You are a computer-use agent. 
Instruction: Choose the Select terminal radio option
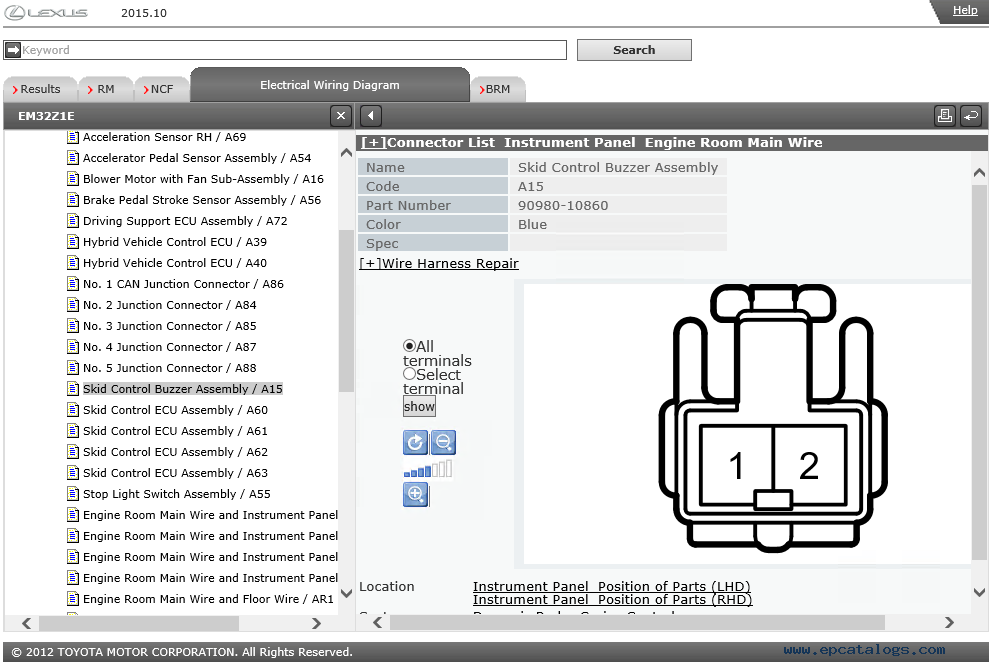point(409,374)
